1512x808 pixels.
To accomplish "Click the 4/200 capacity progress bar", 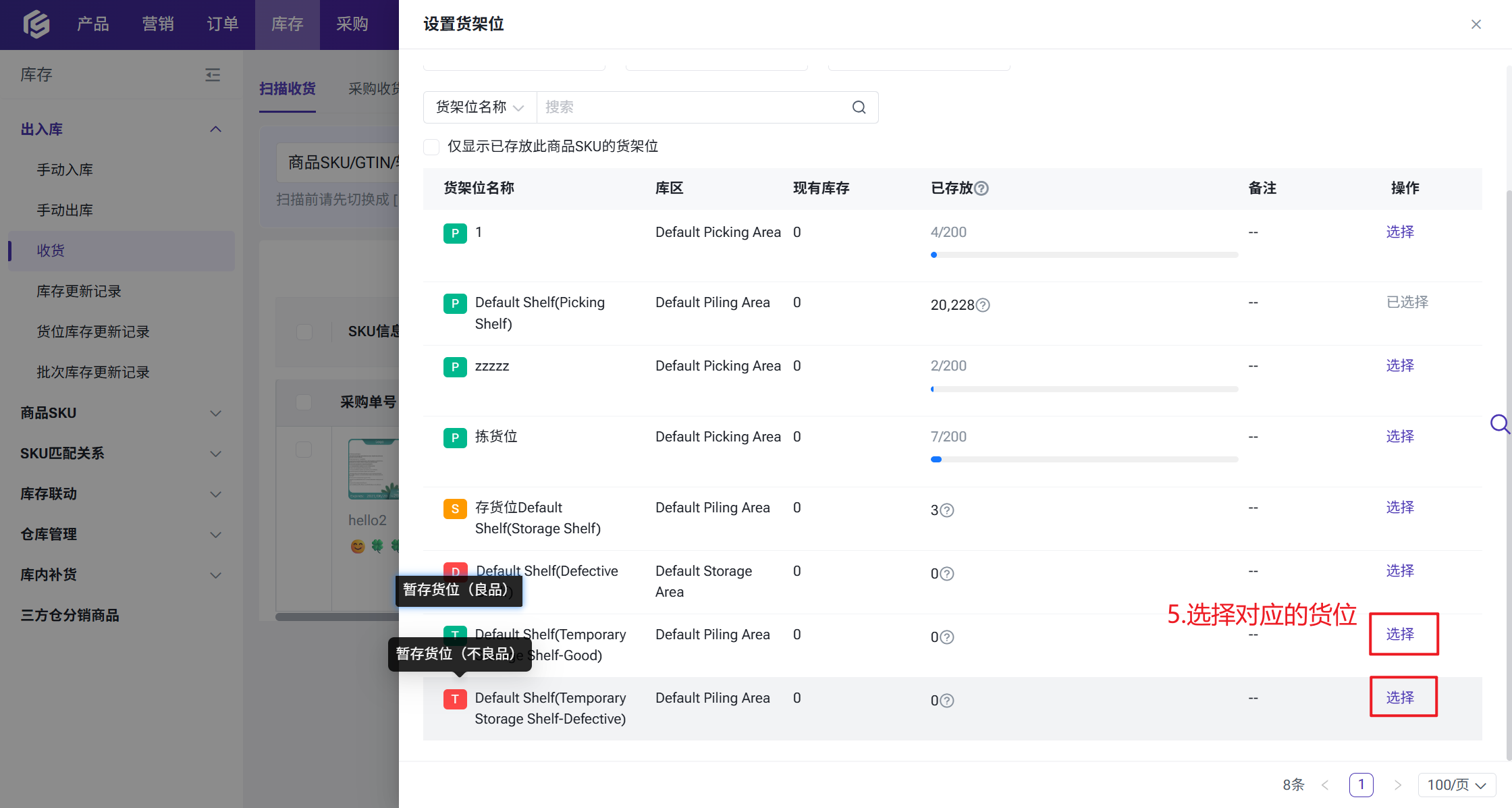I will point(1084,255).
